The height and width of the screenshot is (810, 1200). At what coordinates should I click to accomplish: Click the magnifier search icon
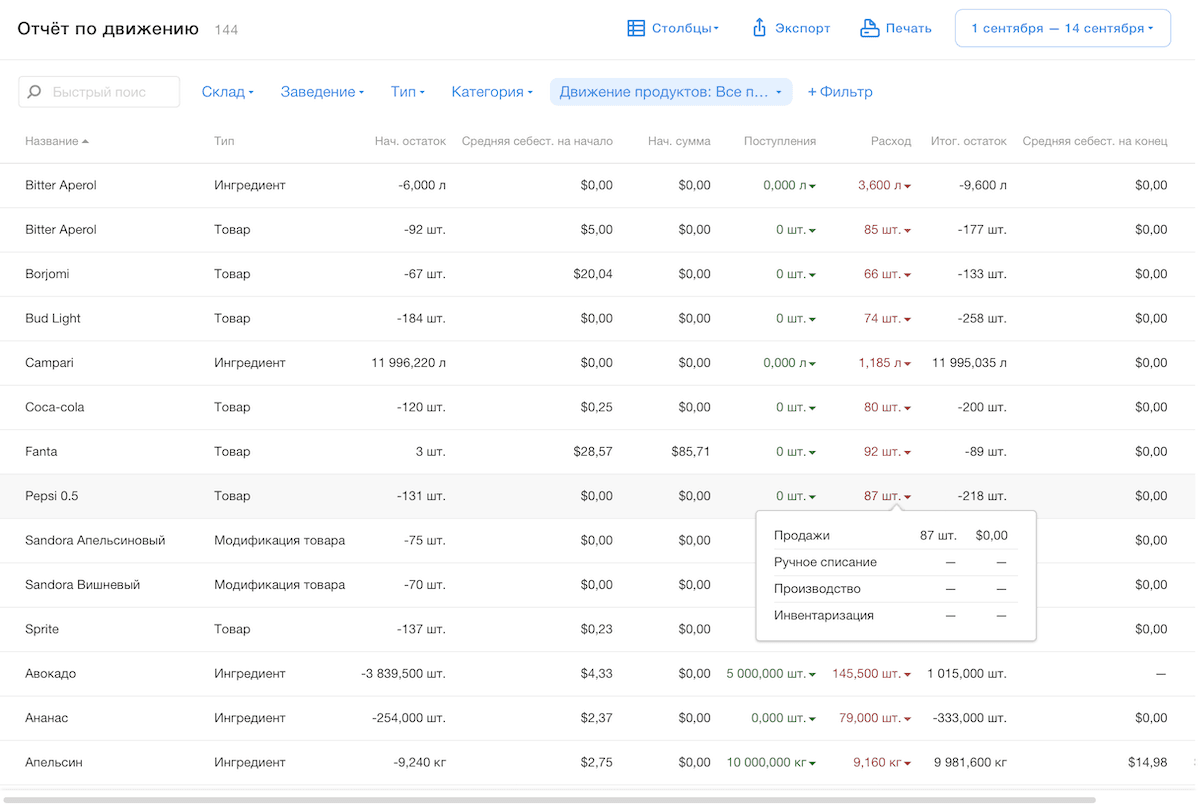pos(35,92)
